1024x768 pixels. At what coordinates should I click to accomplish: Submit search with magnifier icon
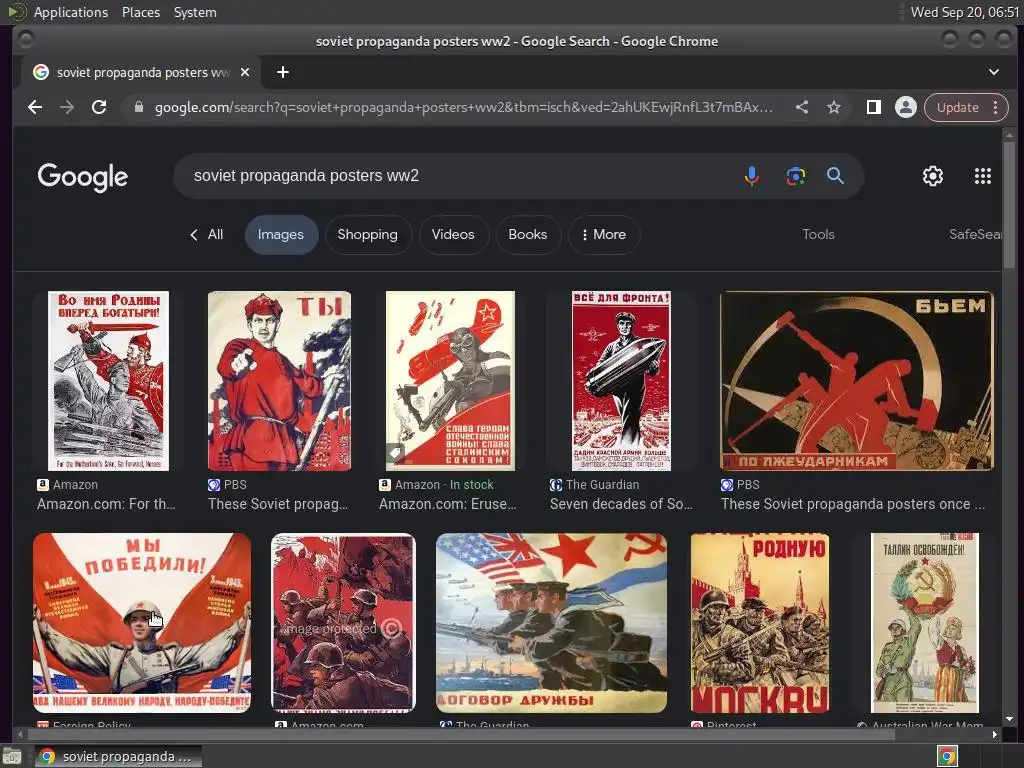point(835,176)
